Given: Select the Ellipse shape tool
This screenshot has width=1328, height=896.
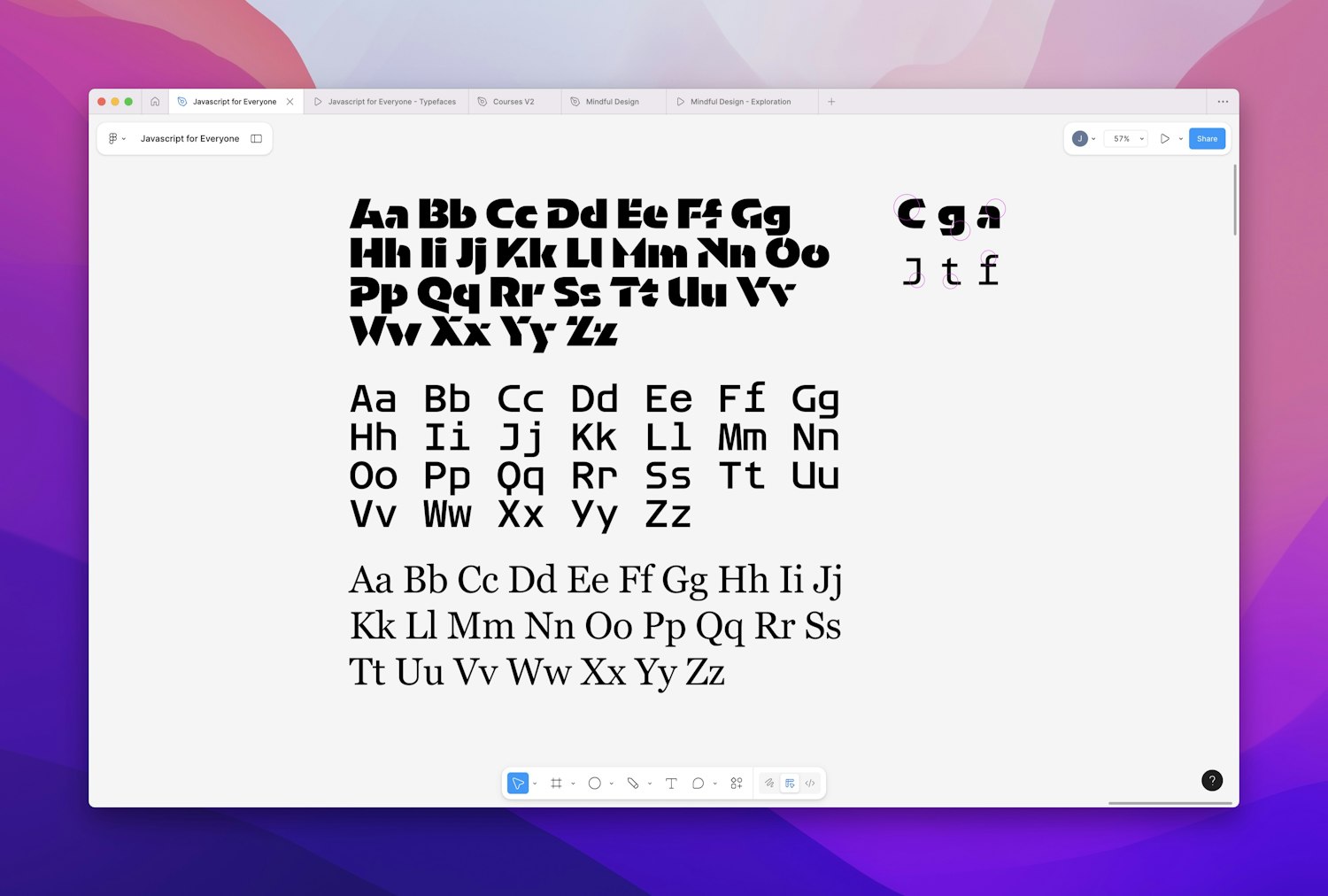Looking at the screenshot, I should 595,783.
